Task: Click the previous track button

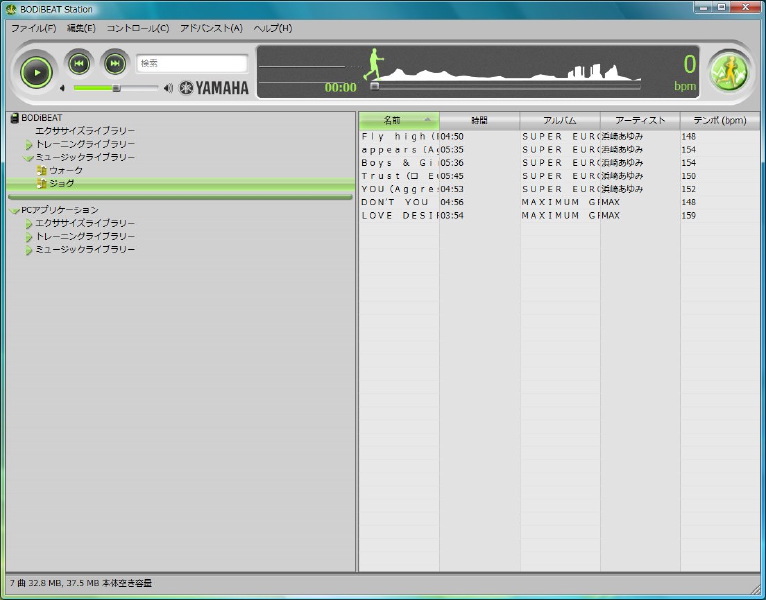Action: 79,64
